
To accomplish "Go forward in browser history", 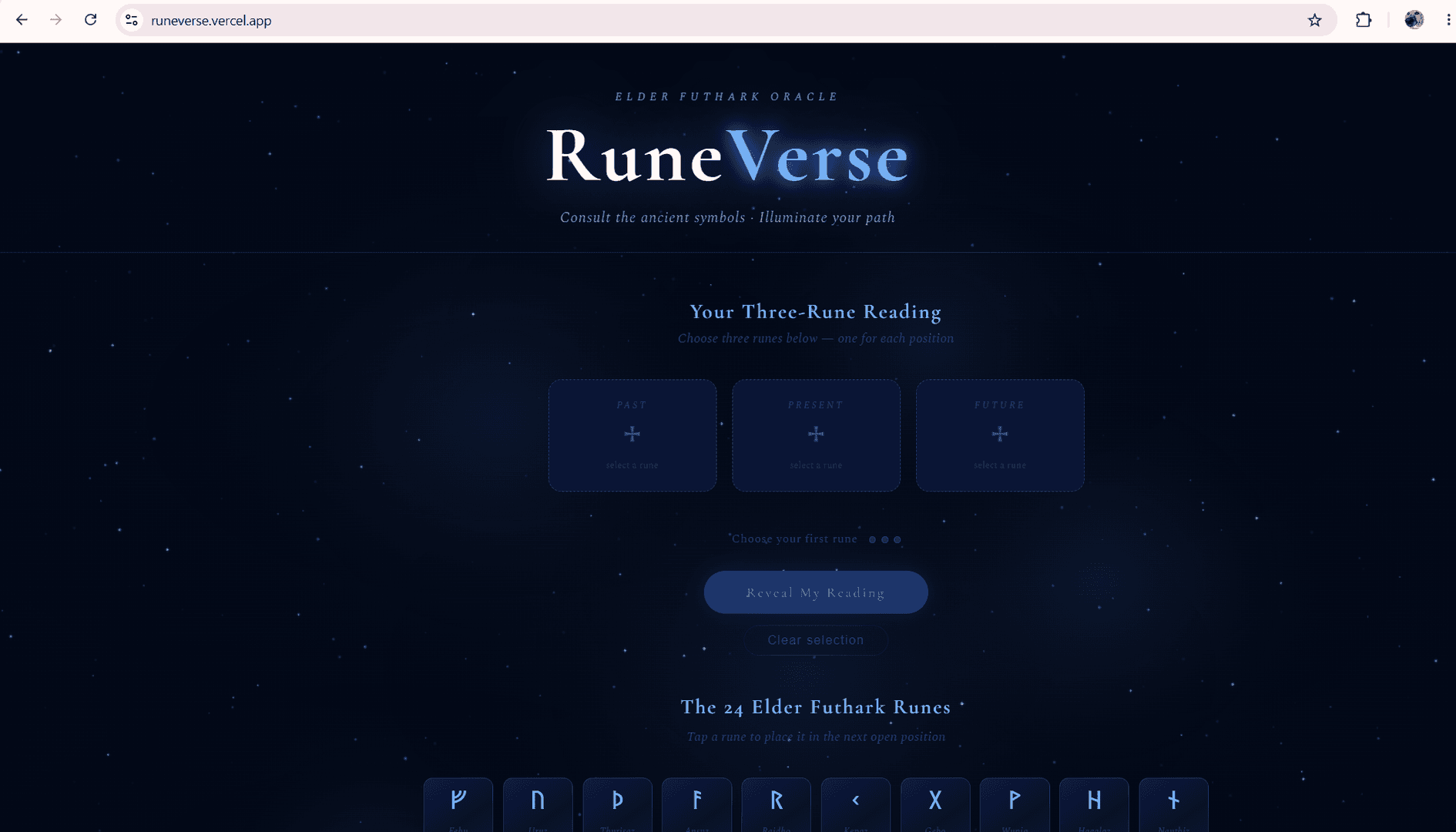I will tap(55, 20).
